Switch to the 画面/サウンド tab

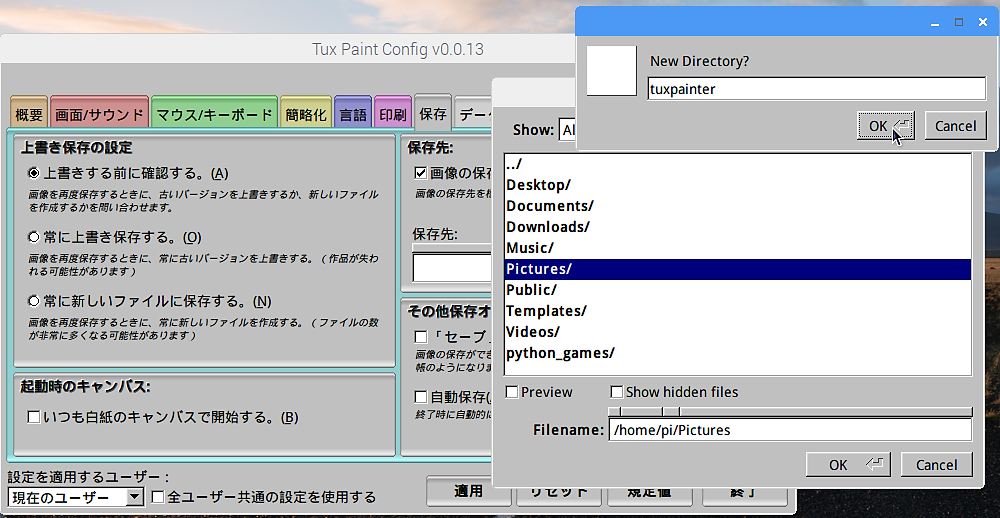pyautogui.click(x=99, y=115)
